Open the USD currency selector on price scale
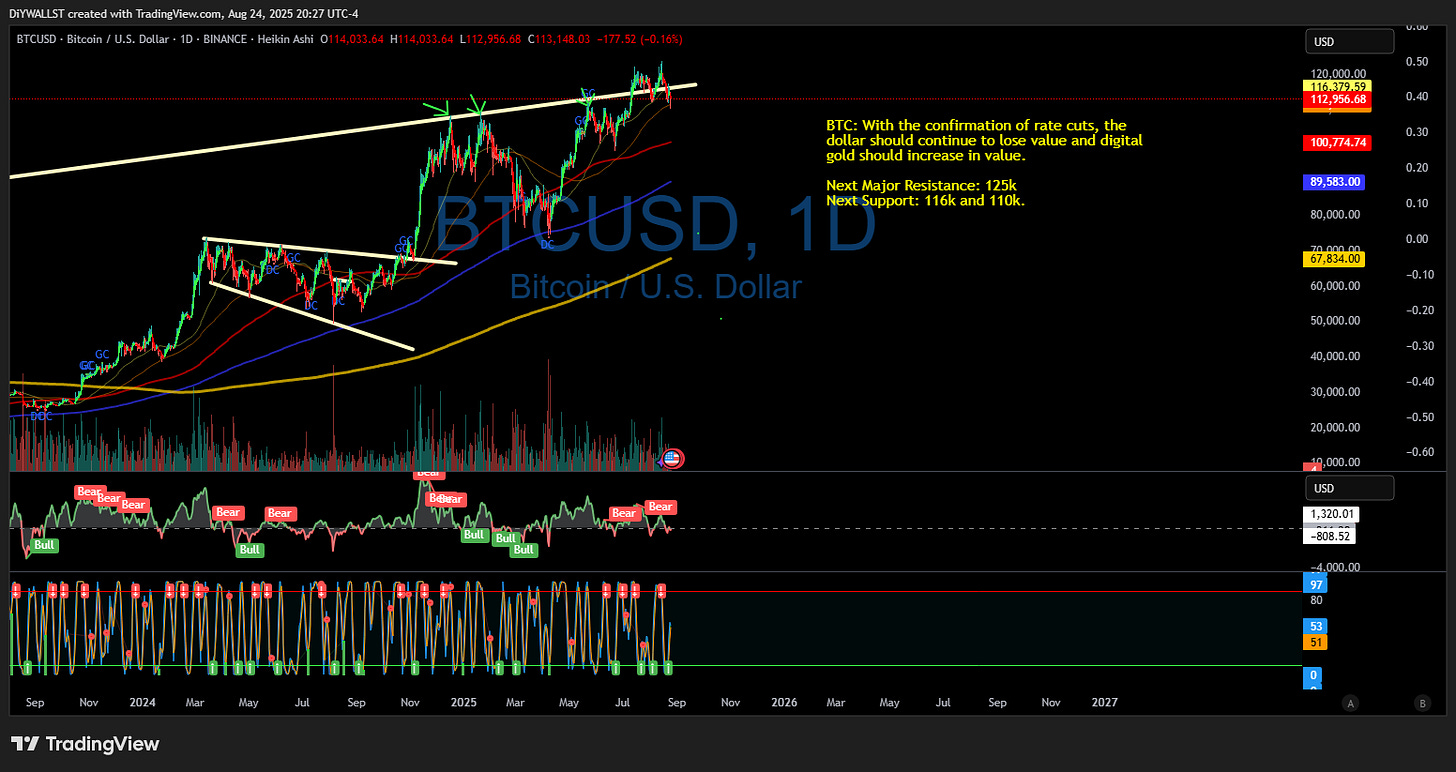Image resolution: width=1456 pixels, height=772 pixels. (1349, 41)
